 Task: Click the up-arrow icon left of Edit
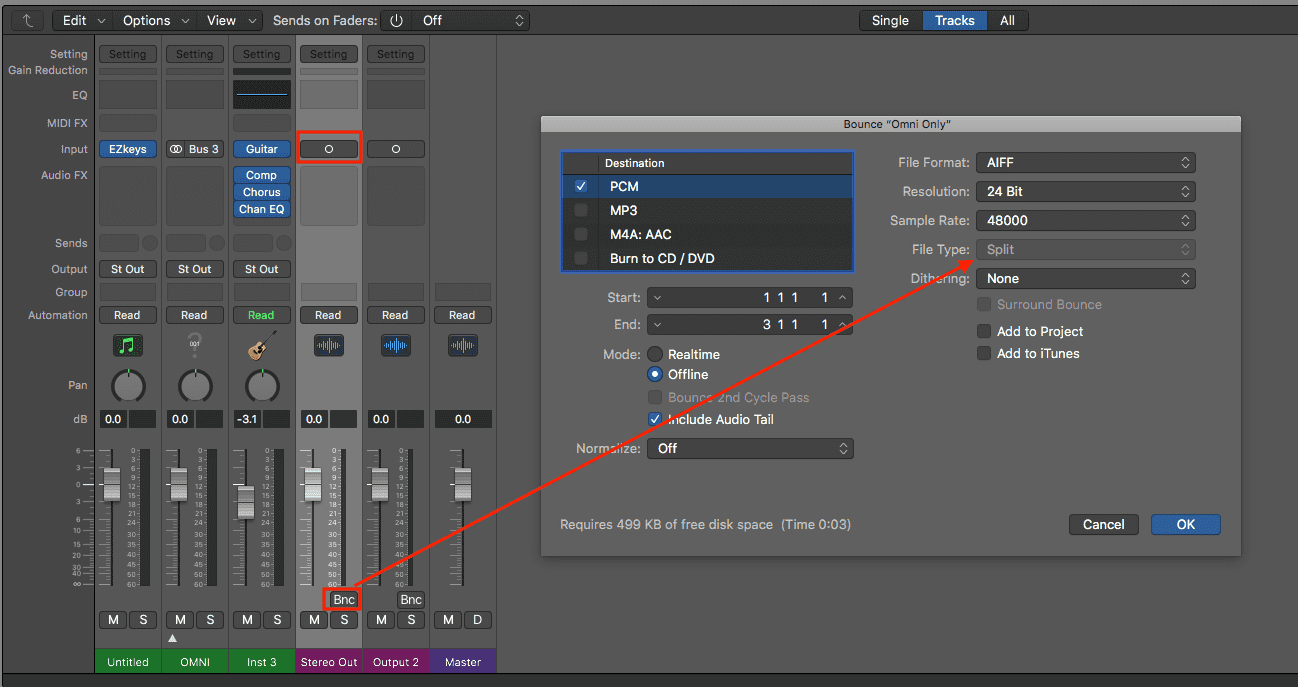[27, 20]
